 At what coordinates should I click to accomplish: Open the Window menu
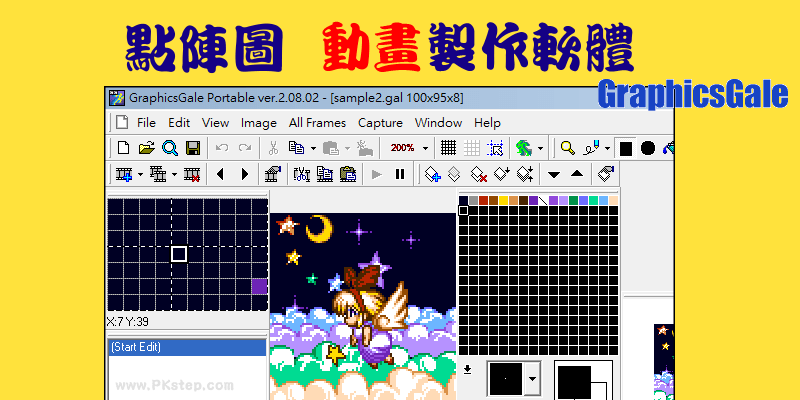pyautogui.click(x=438, y=123)
